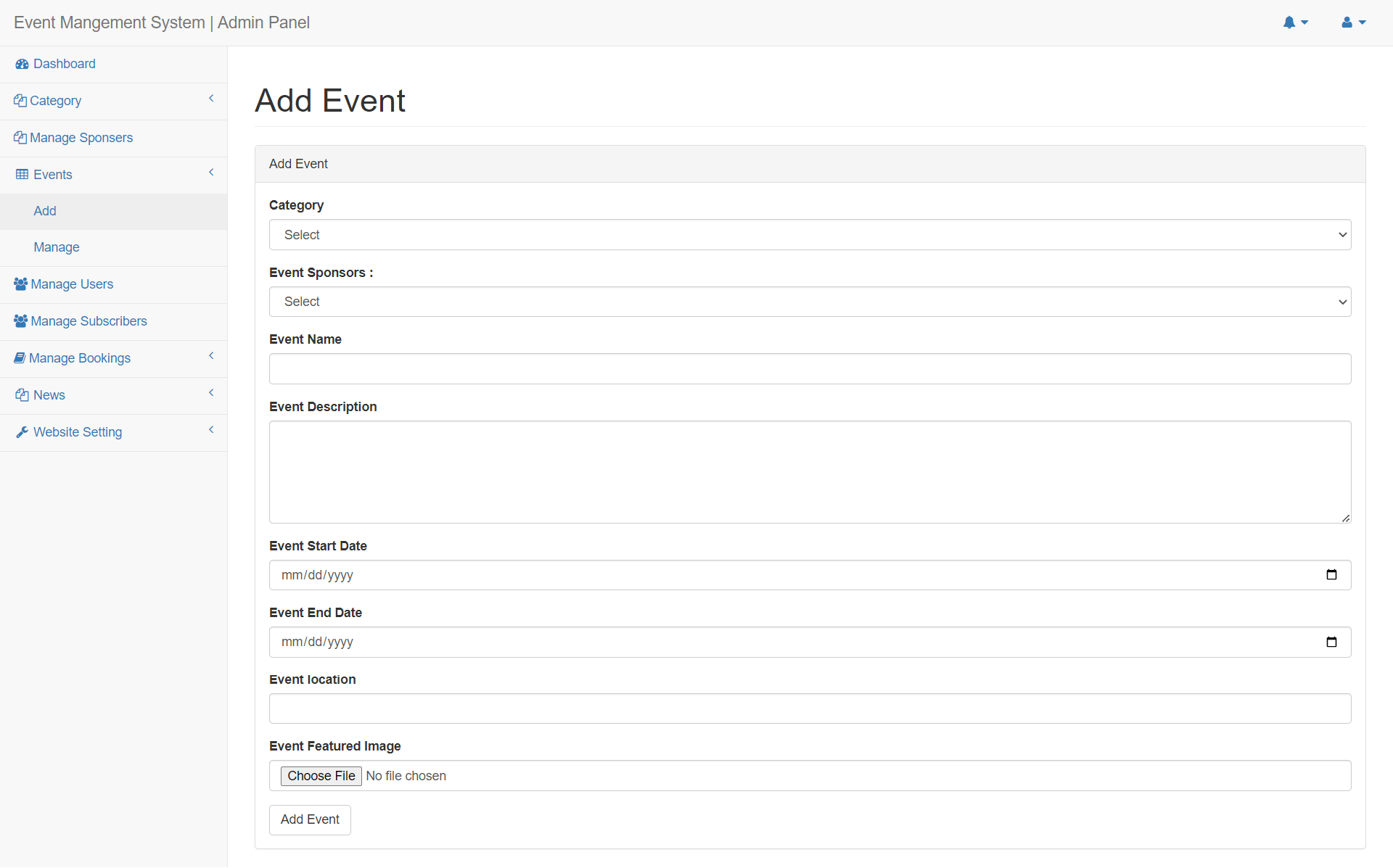1393x868 pixels.
Task: Open the Category select menu
Action: tap(809, 234)
